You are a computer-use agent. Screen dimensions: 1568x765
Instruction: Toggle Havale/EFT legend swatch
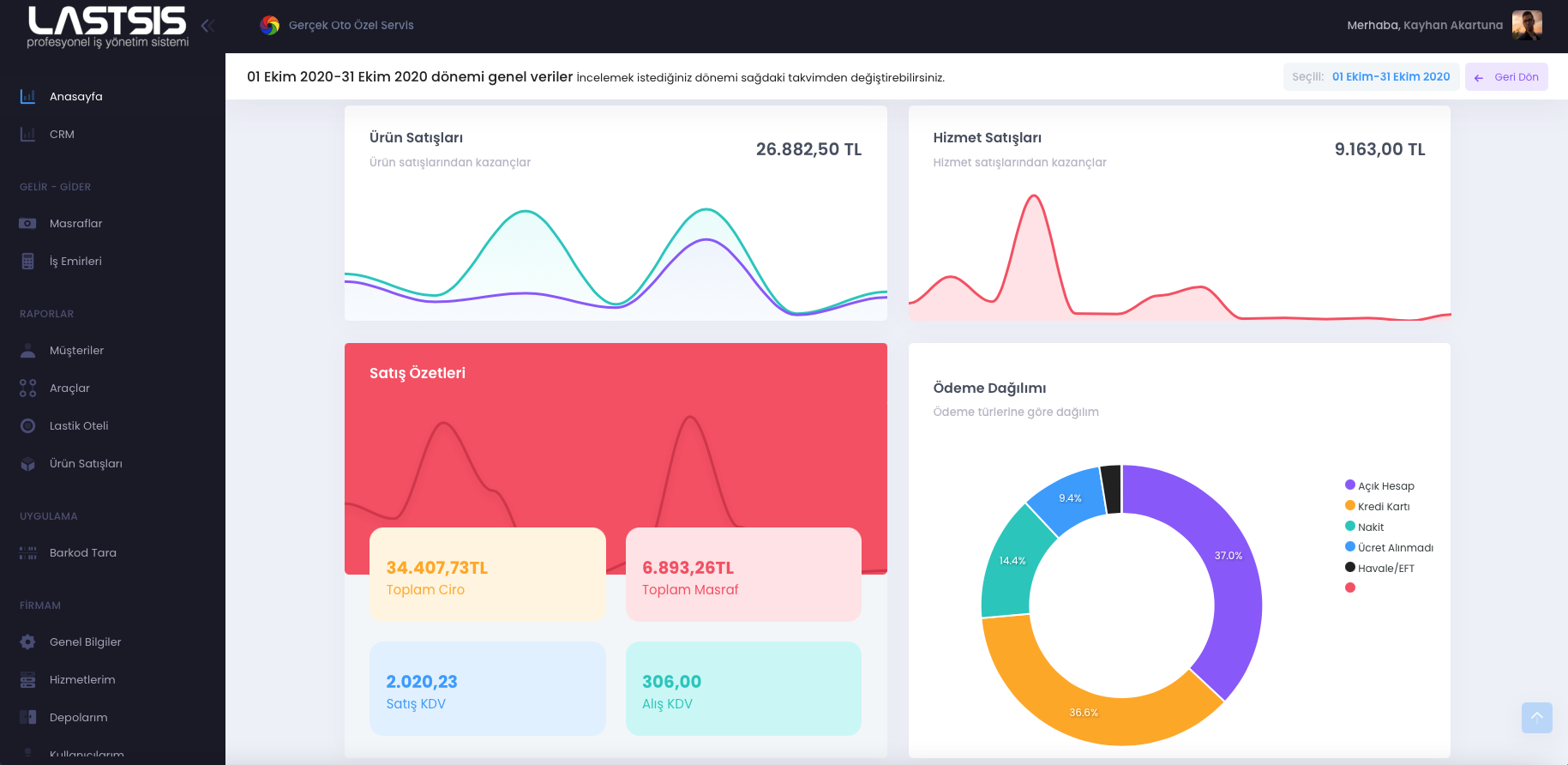1350,567
